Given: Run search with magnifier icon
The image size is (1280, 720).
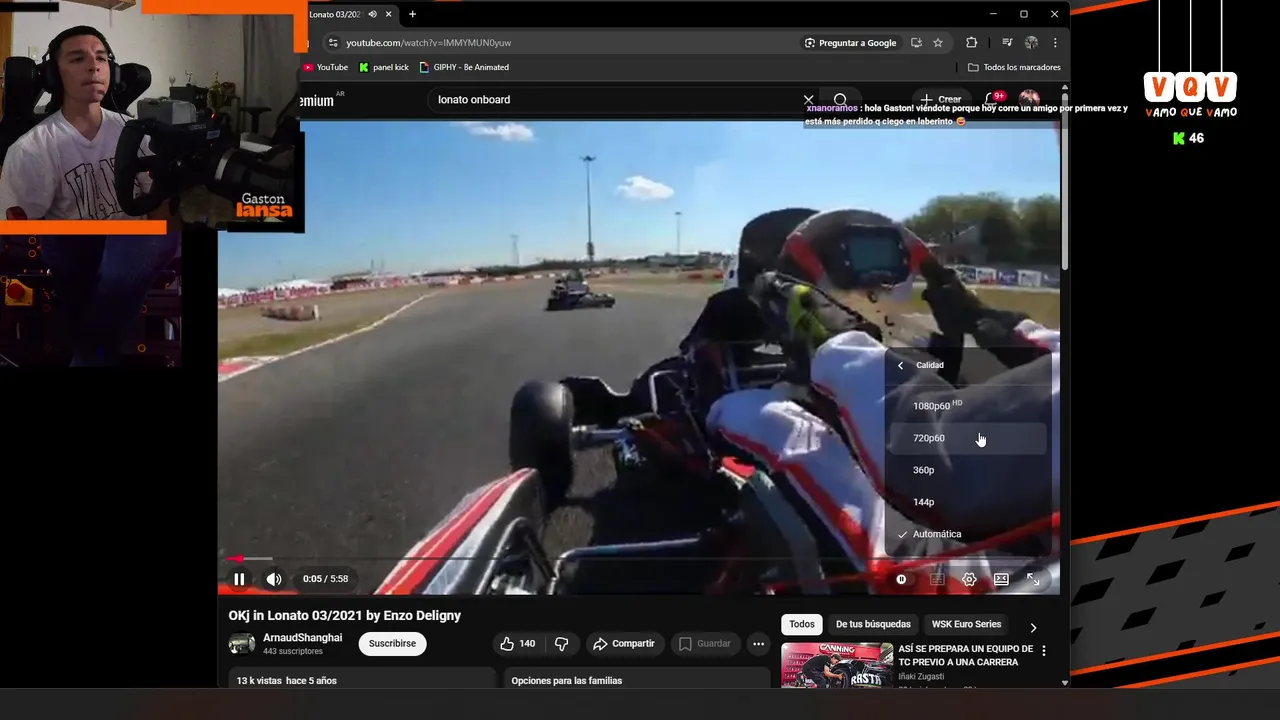Looking at the screenshot, I should tap(840, 100).
